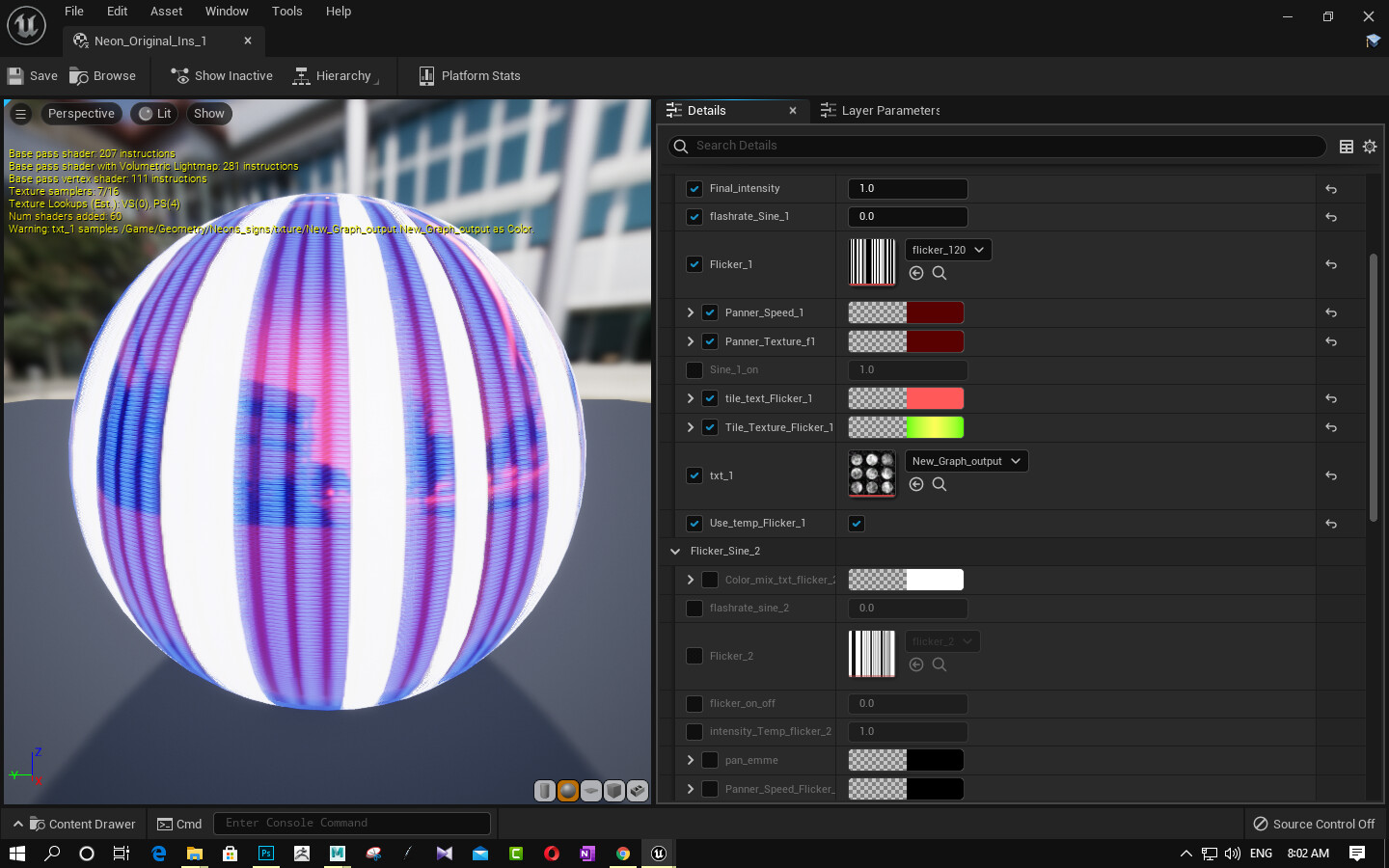
Task: Browse to asset in Content Browser
Action: click(x=103, y=76)
